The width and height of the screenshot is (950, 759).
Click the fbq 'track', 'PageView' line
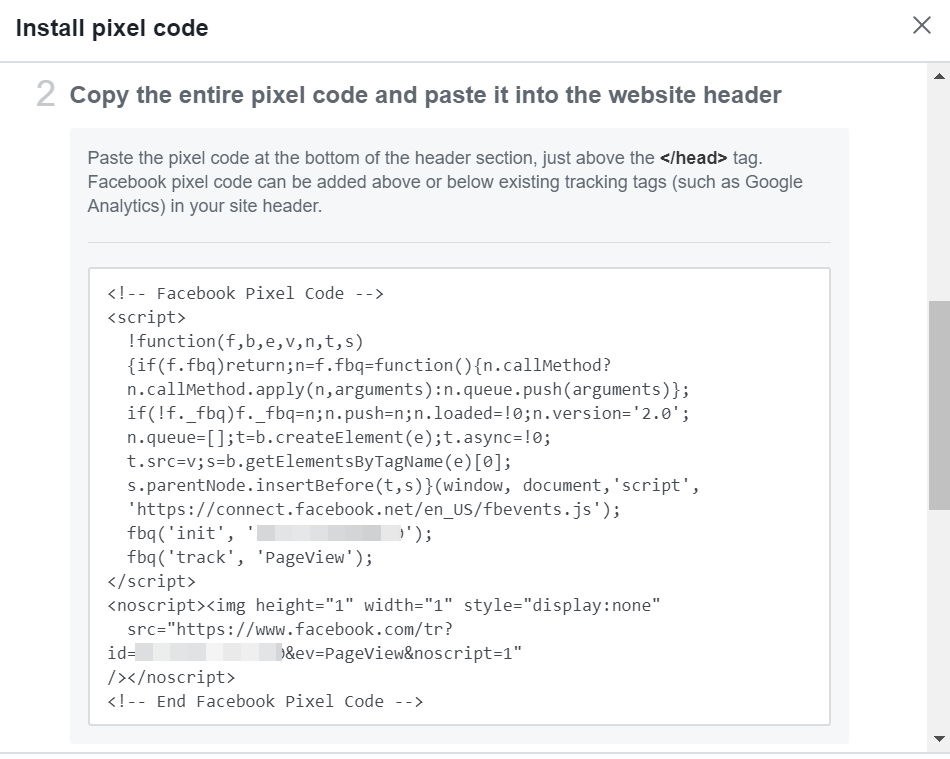click(249, 558)
